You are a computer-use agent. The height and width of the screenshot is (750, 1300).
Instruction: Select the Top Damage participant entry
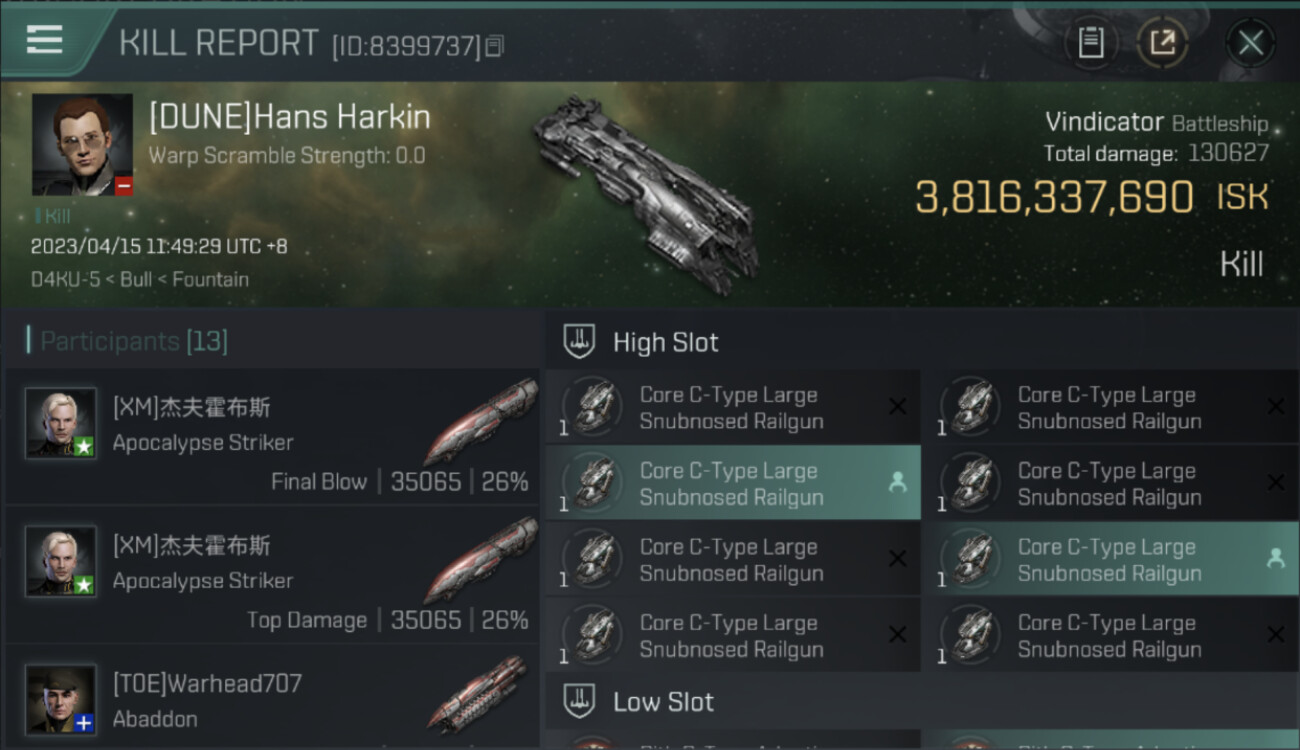click(272, 575)
